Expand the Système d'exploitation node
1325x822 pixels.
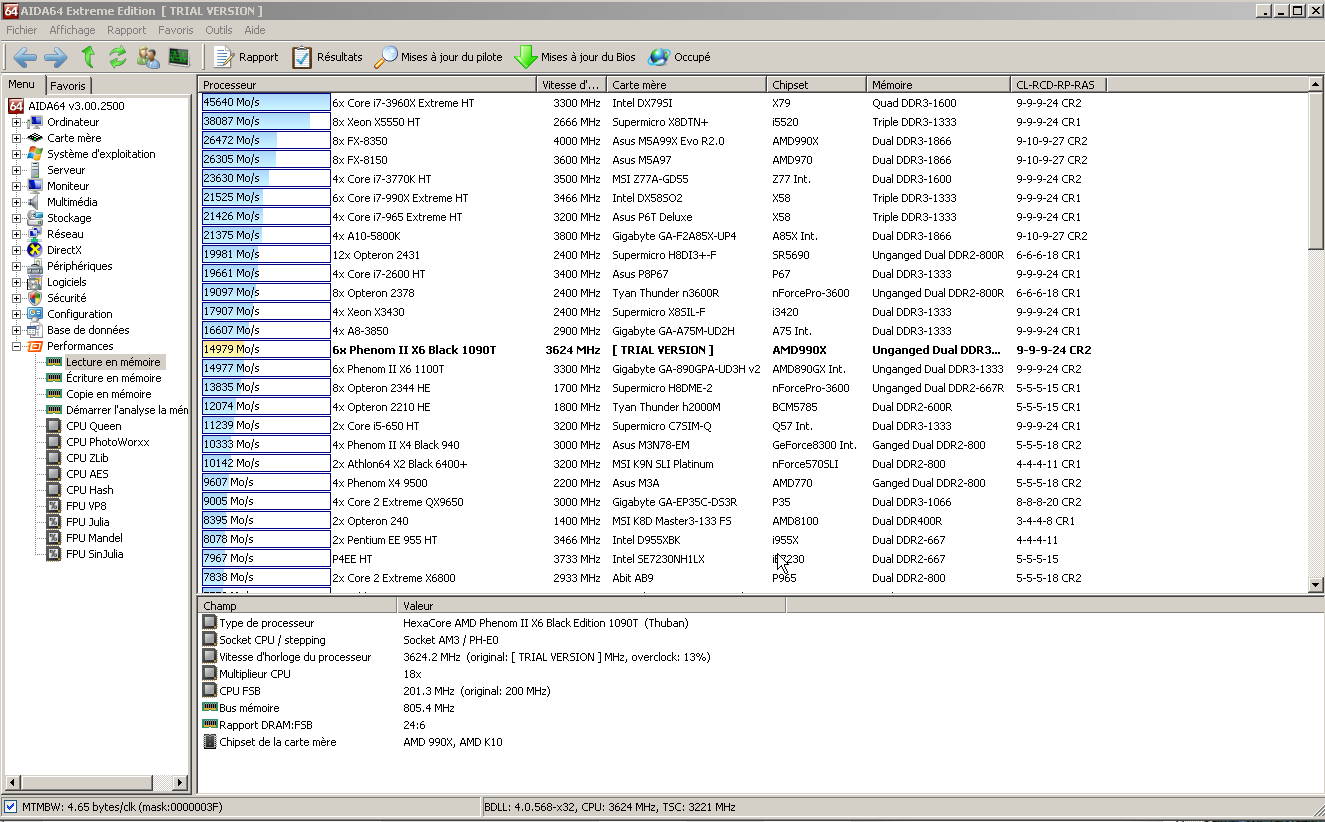pos(16,154)
